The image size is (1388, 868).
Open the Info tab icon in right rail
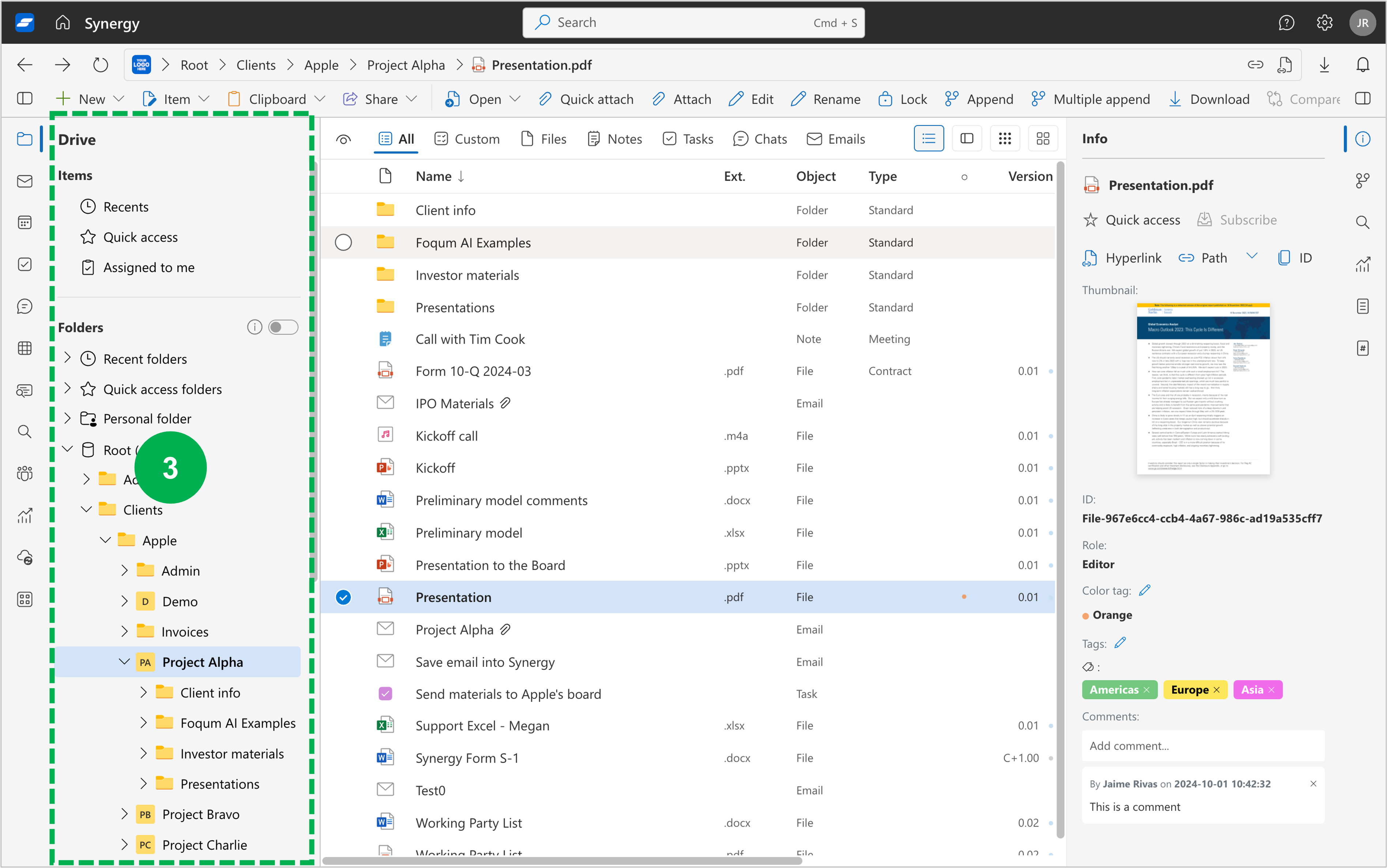pos(1363,139)
